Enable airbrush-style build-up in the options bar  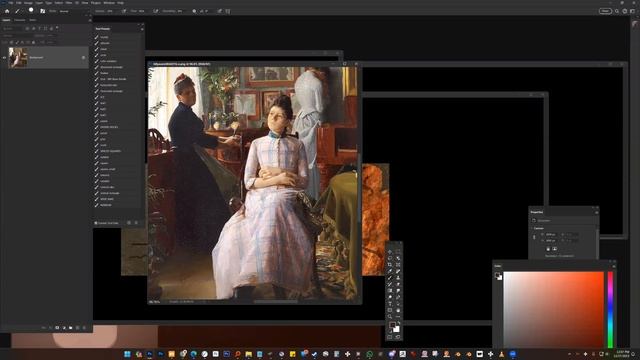[x=156, y=11]
